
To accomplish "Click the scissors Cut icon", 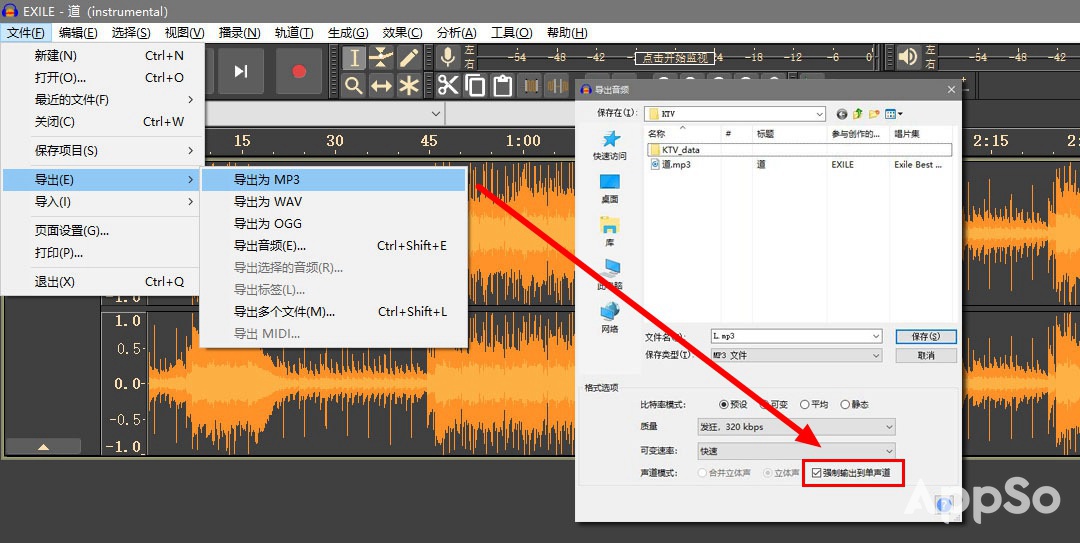I will pos(447,86).
